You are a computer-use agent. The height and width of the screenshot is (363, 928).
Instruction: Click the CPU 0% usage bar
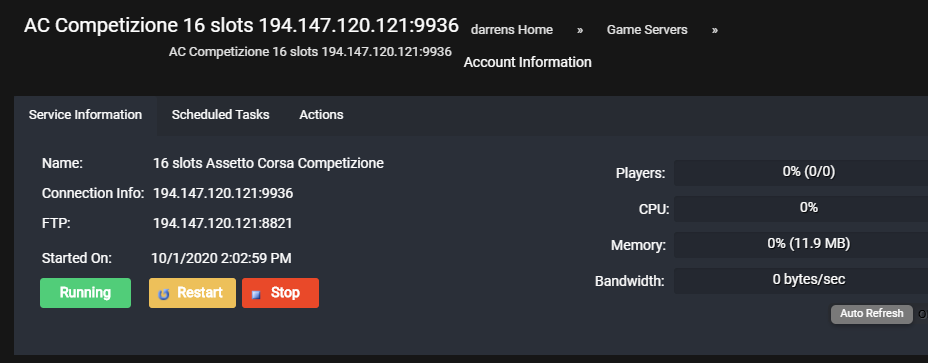tap(801, 208)
